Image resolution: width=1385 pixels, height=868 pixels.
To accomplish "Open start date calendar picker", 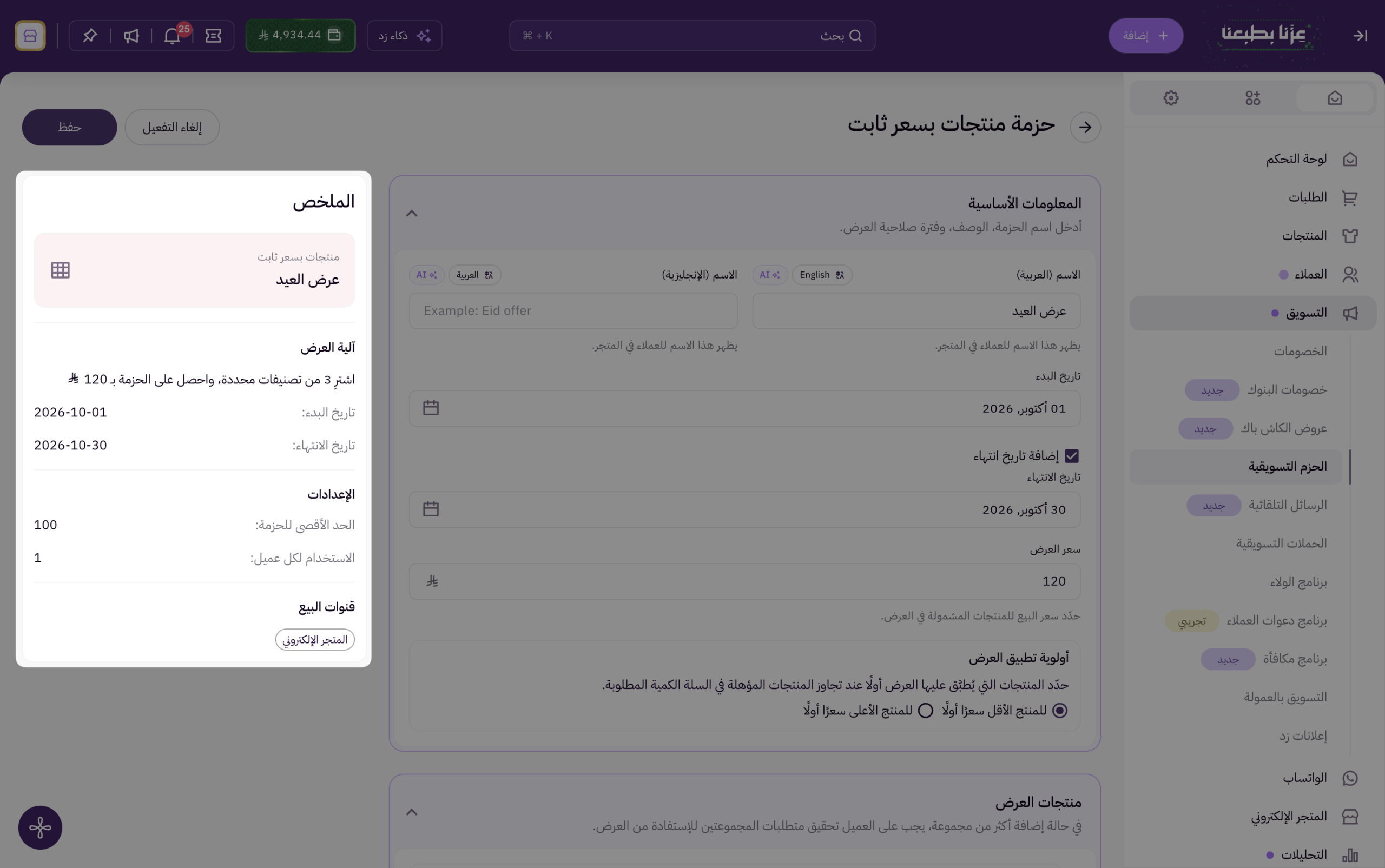I will coord(431,408).
